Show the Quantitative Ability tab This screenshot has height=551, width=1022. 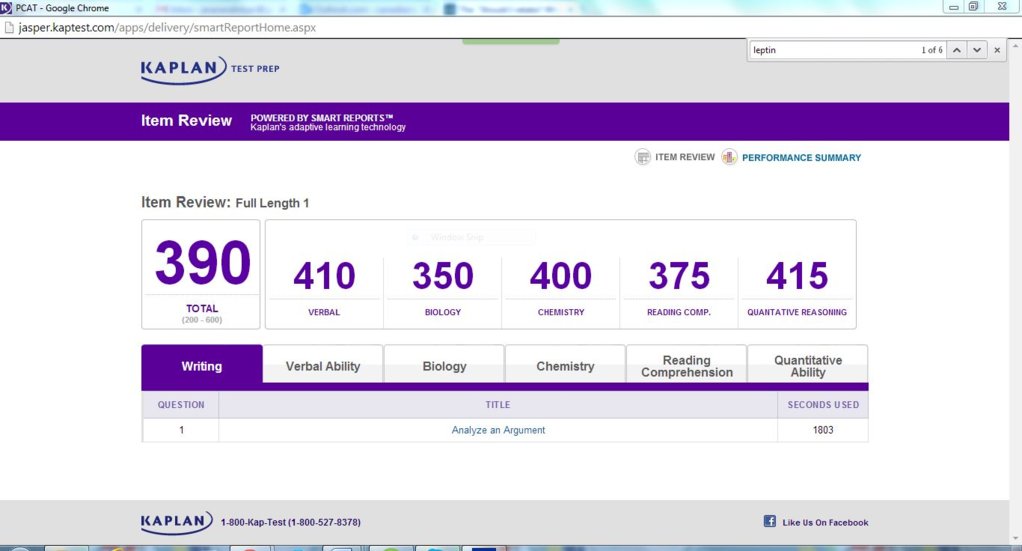click(808, 366)
